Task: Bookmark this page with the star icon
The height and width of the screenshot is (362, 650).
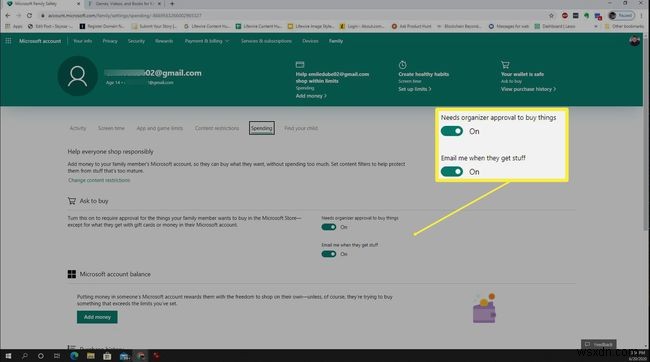Action: (x=551, y=16)
